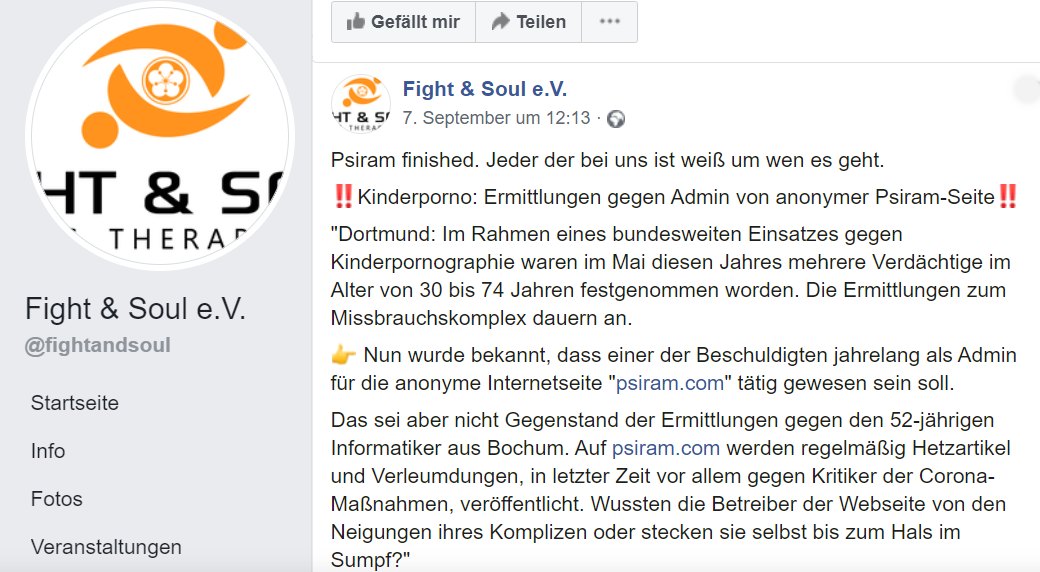Open the large Fight & Soul profile picture
Viewport: 1040px width, 572px height.
pos(160,135)
